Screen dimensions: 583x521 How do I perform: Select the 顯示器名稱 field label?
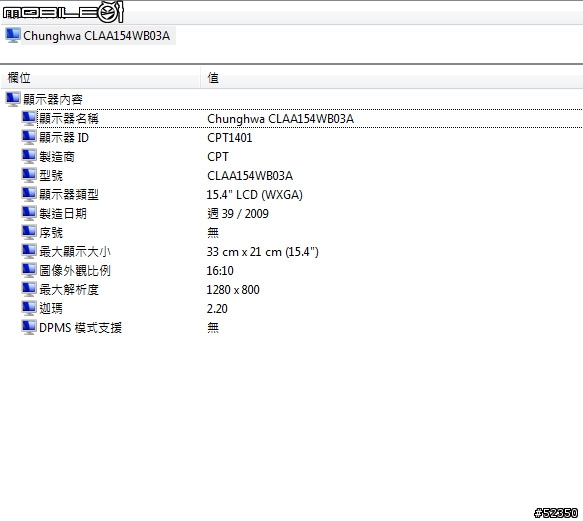pyautogui.click(x=69, y=119)
